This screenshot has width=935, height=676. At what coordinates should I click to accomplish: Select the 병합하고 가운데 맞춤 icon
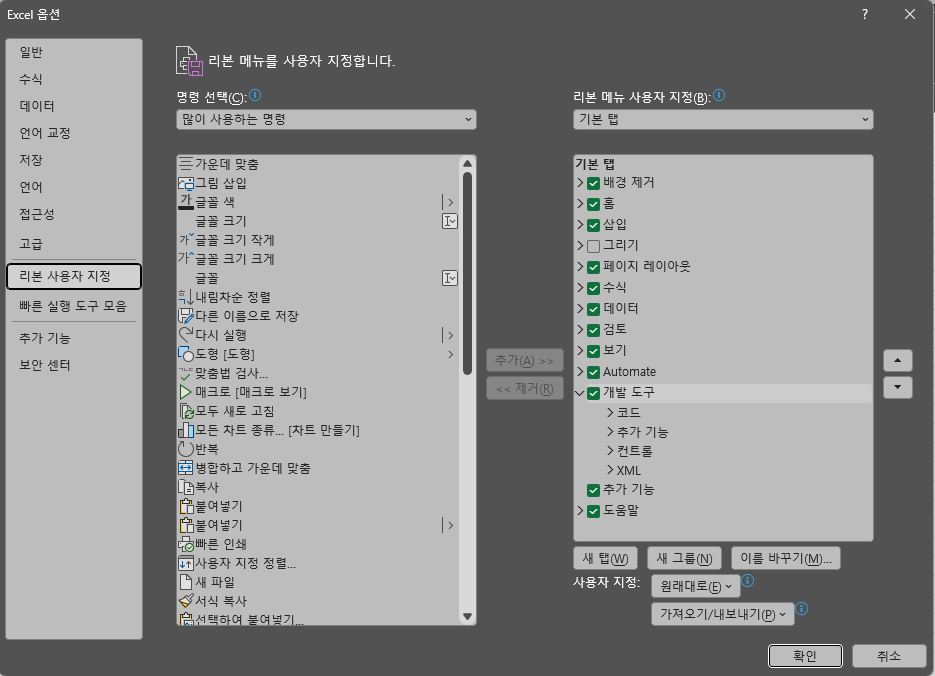tap(186, 468)
